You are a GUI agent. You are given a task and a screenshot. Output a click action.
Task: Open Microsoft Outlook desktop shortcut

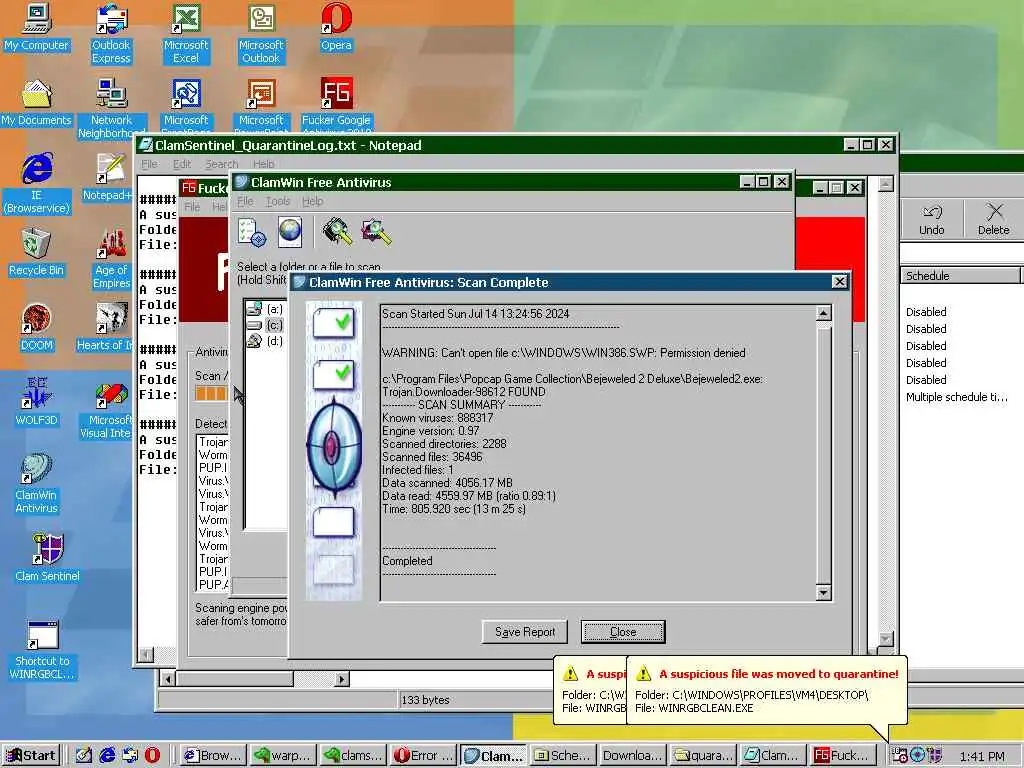point(261,33)
